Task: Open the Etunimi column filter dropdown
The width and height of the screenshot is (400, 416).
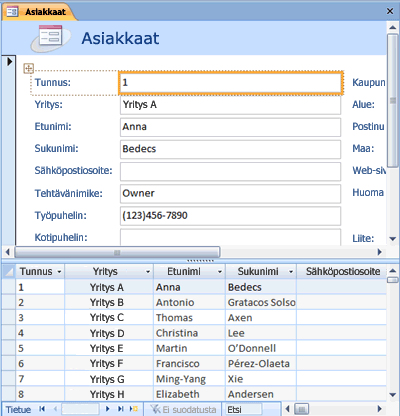Action: click(220, 272)
